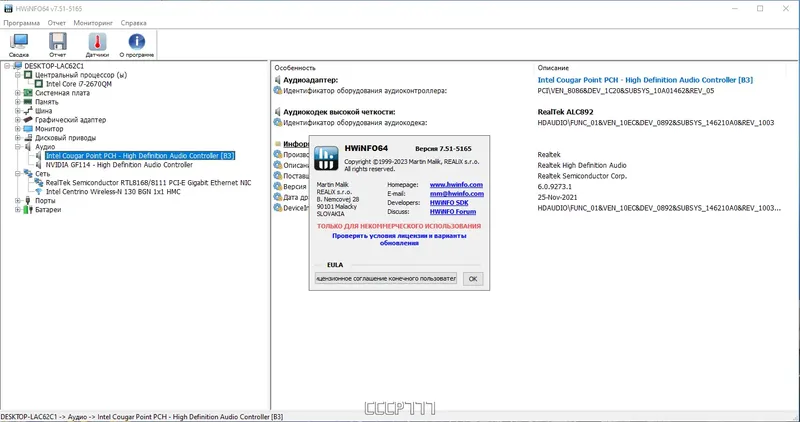Collapse the Центральный процессор (ы) node
This screenshot has width=800, height=422.
pyautogui.click(x=18, y=75)
